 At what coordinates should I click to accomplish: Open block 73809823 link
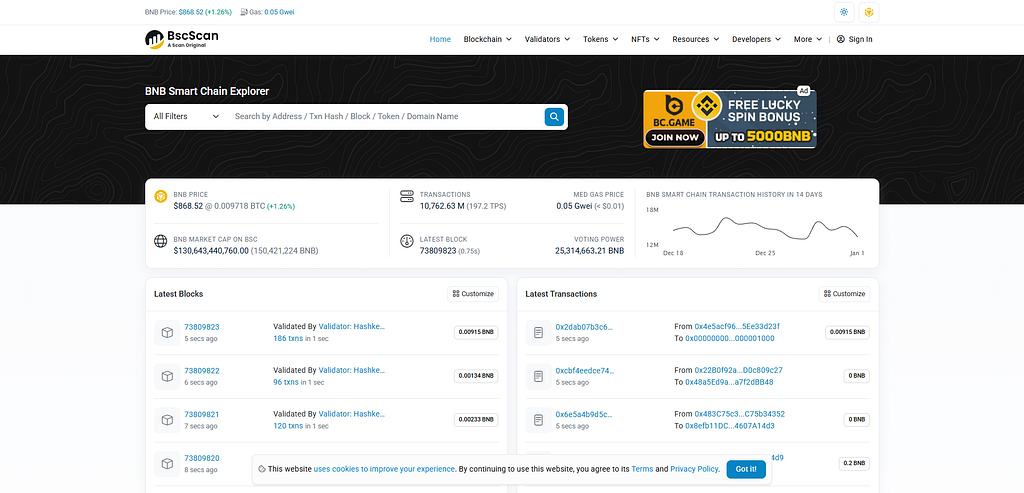point(202,327)
